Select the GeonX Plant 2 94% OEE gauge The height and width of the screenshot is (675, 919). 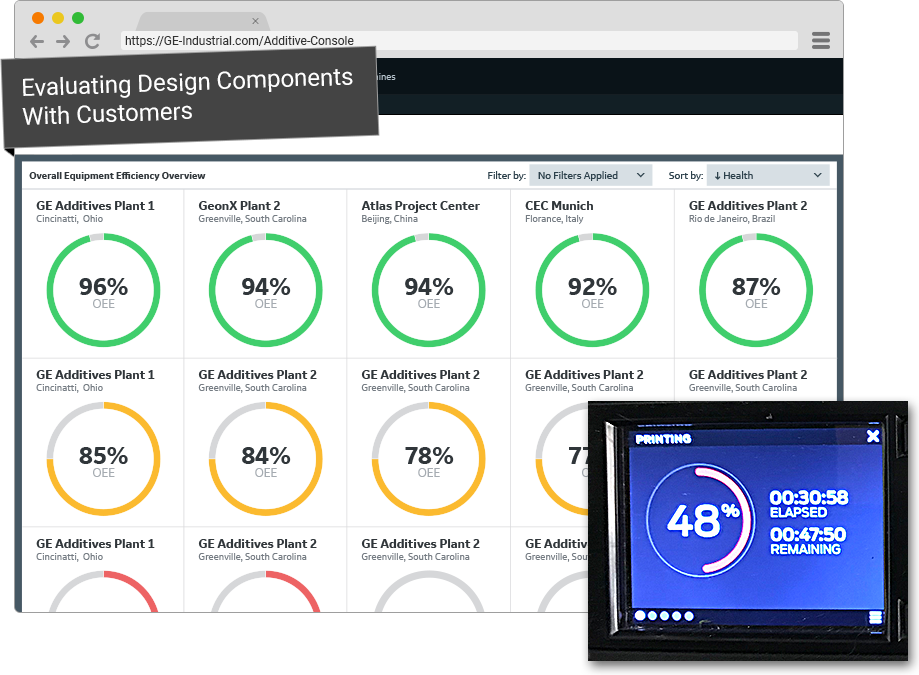point(266,290)
